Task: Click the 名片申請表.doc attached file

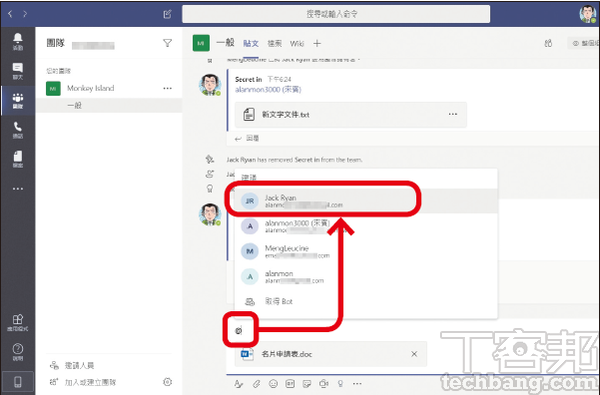Action: (x=331, y=354)
